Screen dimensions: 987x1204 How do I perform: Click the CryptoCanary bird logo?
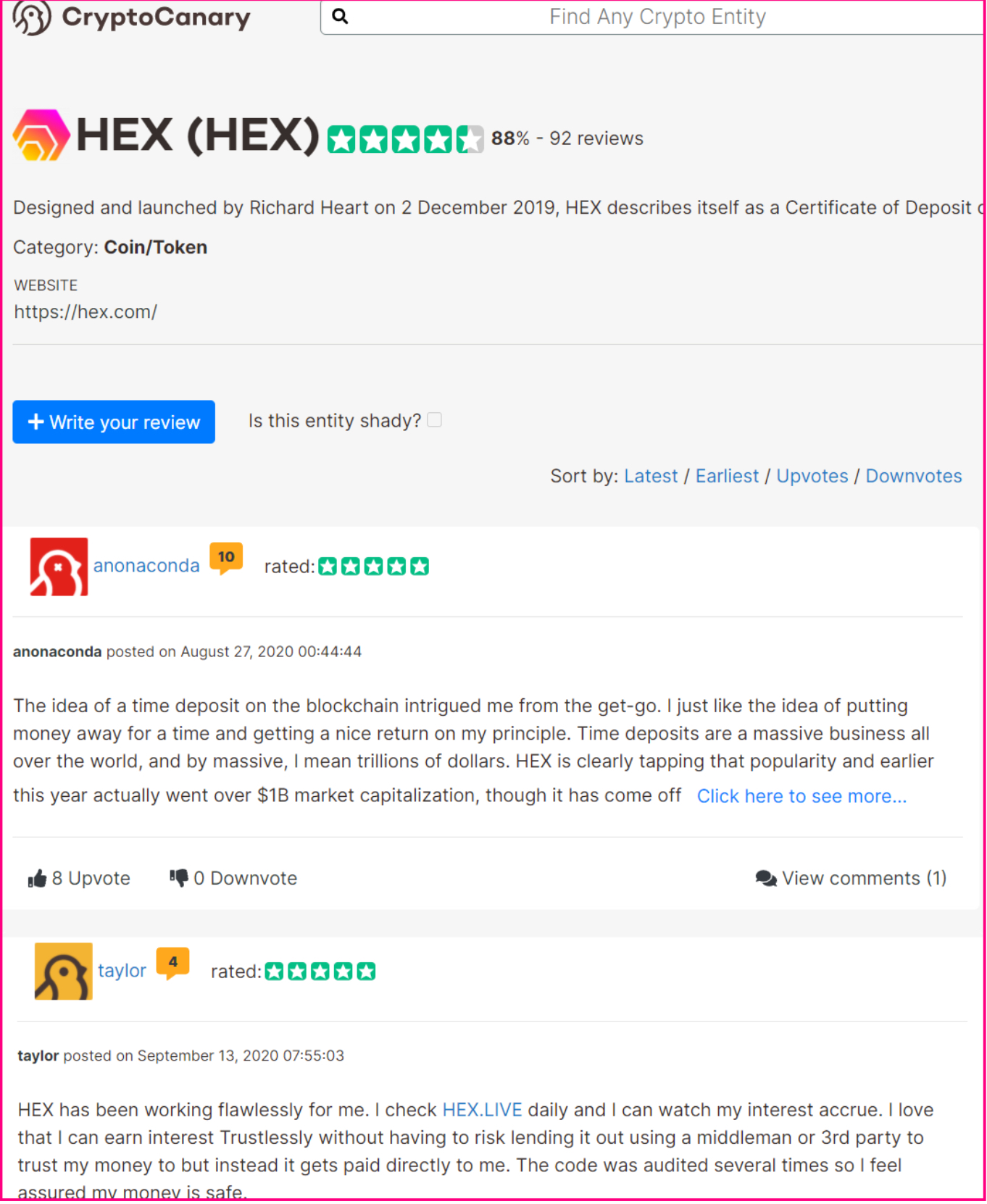point(32,17)
